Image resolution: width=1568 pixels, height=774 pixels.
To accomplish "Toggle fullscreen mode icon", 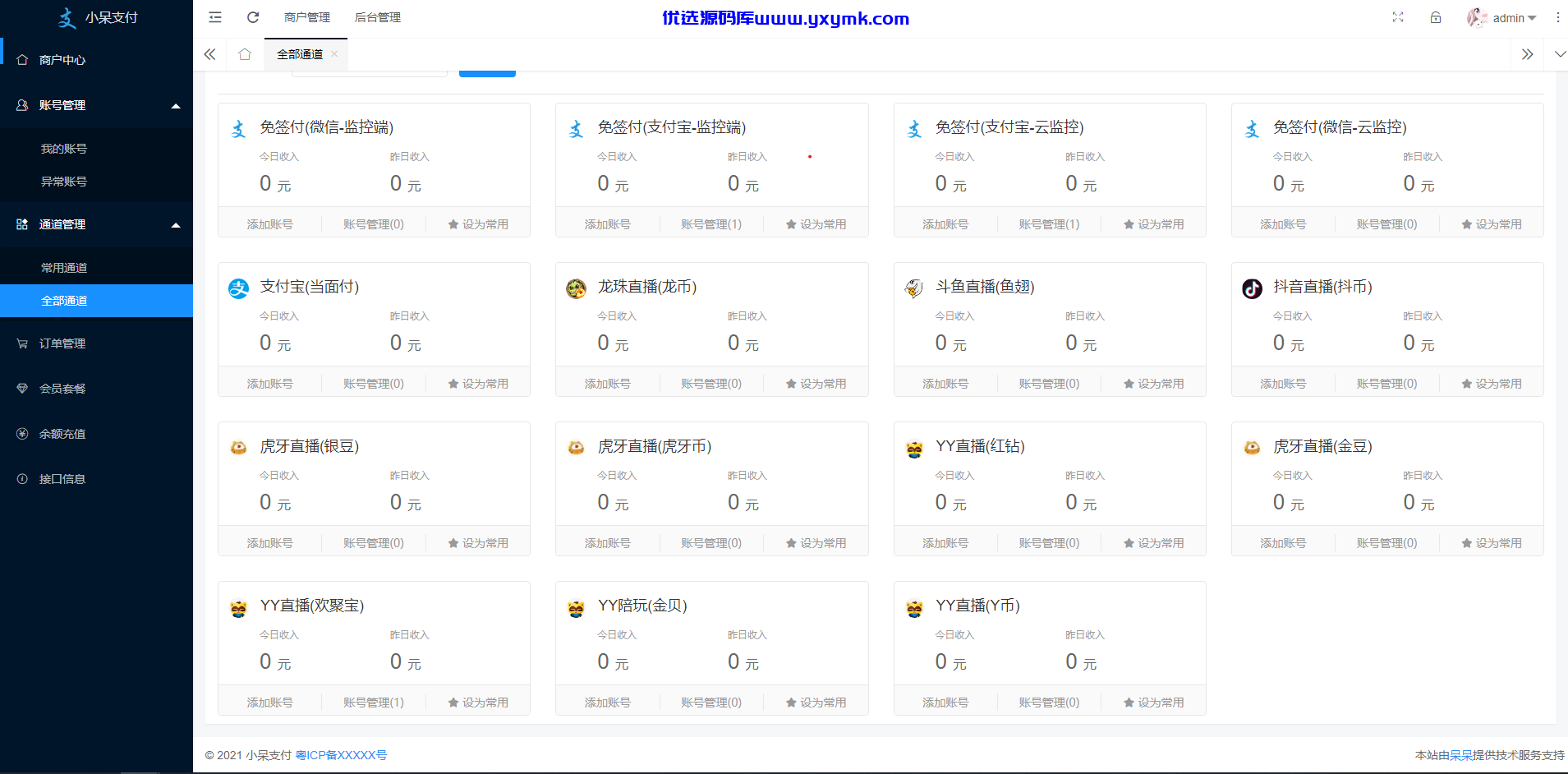I will 1398,17.
